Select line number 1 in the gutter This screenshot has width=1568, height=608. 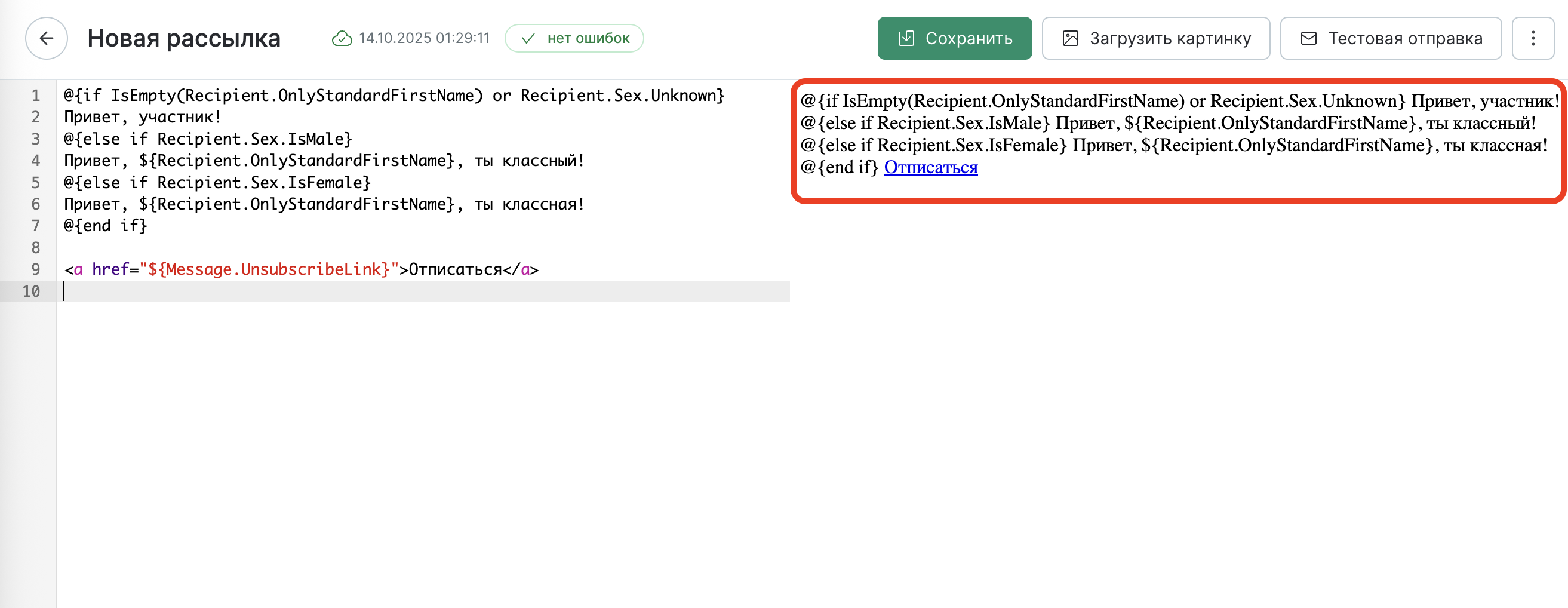pyautogui.click(x=36, y=96)
